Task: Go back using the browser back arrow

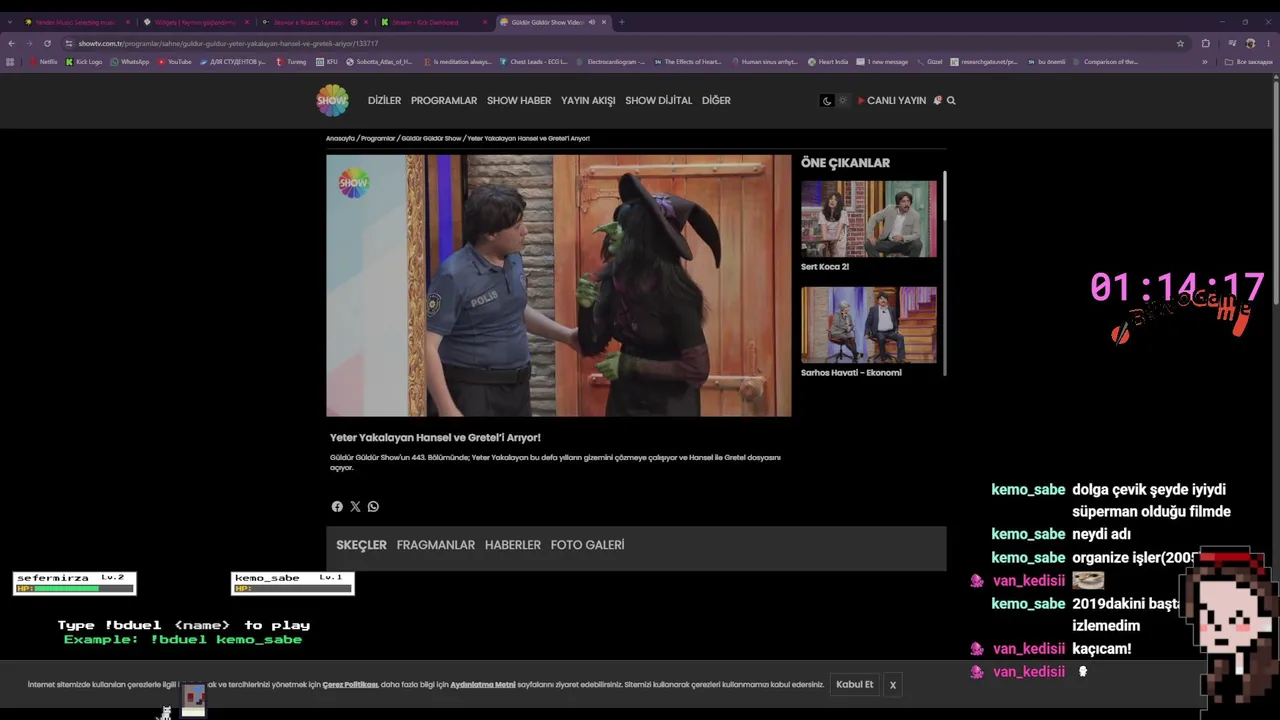Action: point(11,44)
